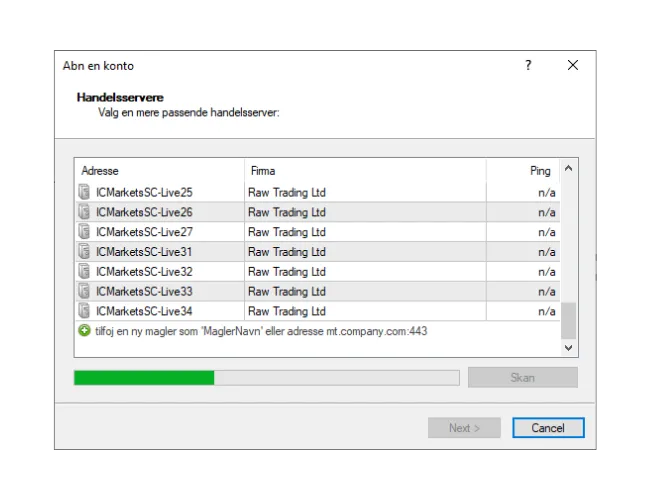
Task: Click the server icon beside ICMarketsSC-Live27
Action: click(x=84, y=232)
